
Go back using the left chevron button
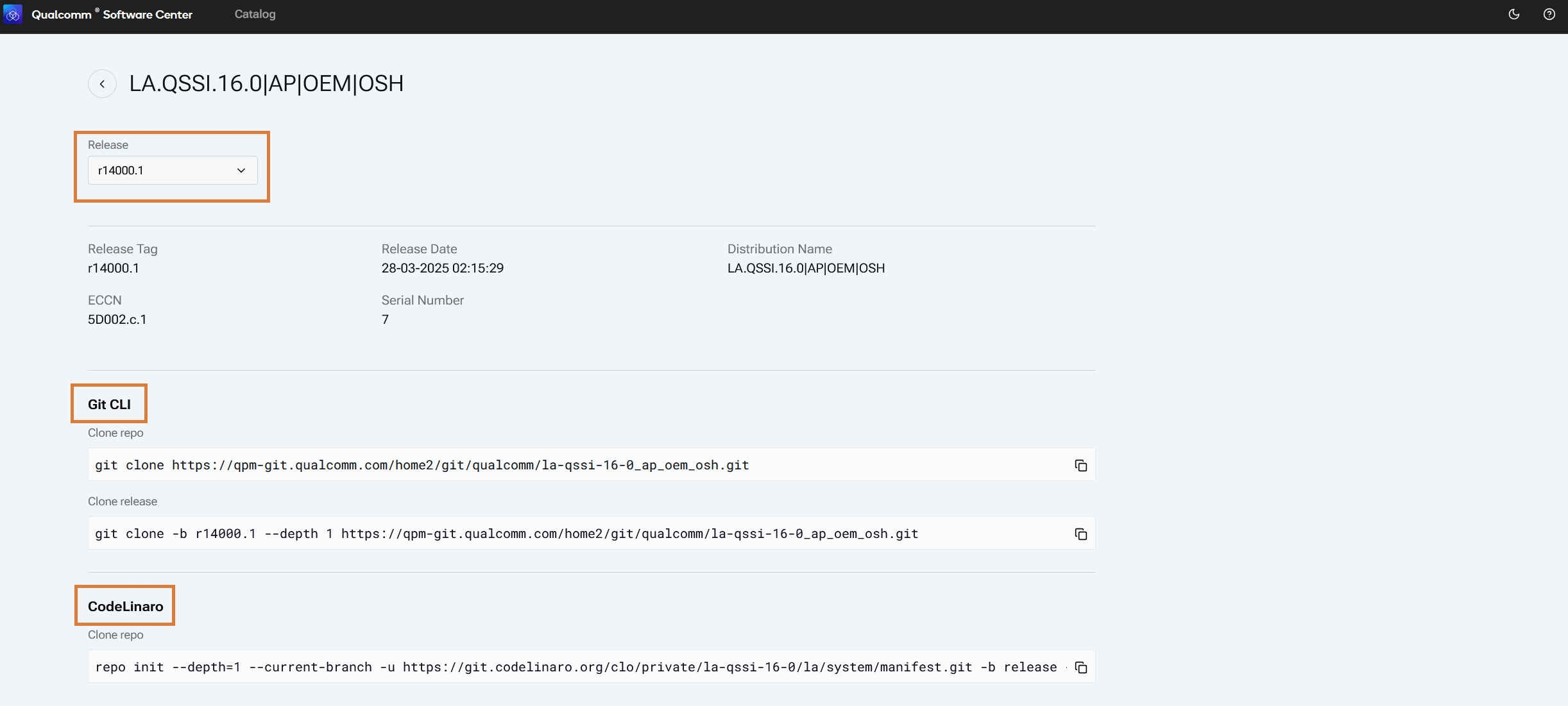coord(102,84)
